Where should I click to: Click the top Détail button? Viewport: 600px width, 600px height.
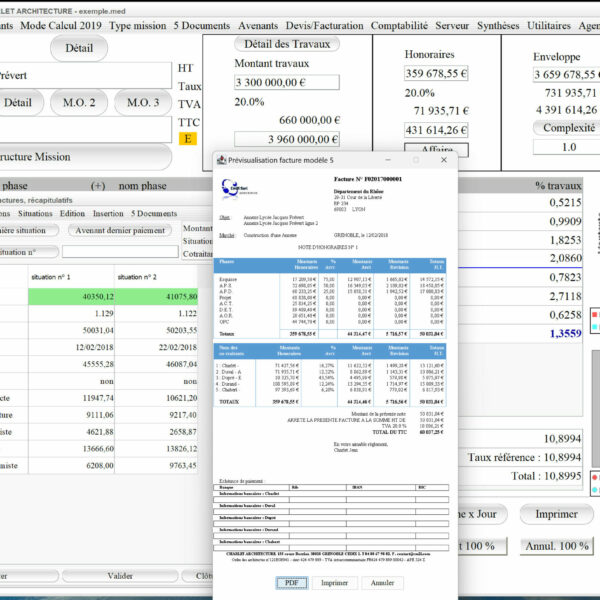click(x=79, y=48)
